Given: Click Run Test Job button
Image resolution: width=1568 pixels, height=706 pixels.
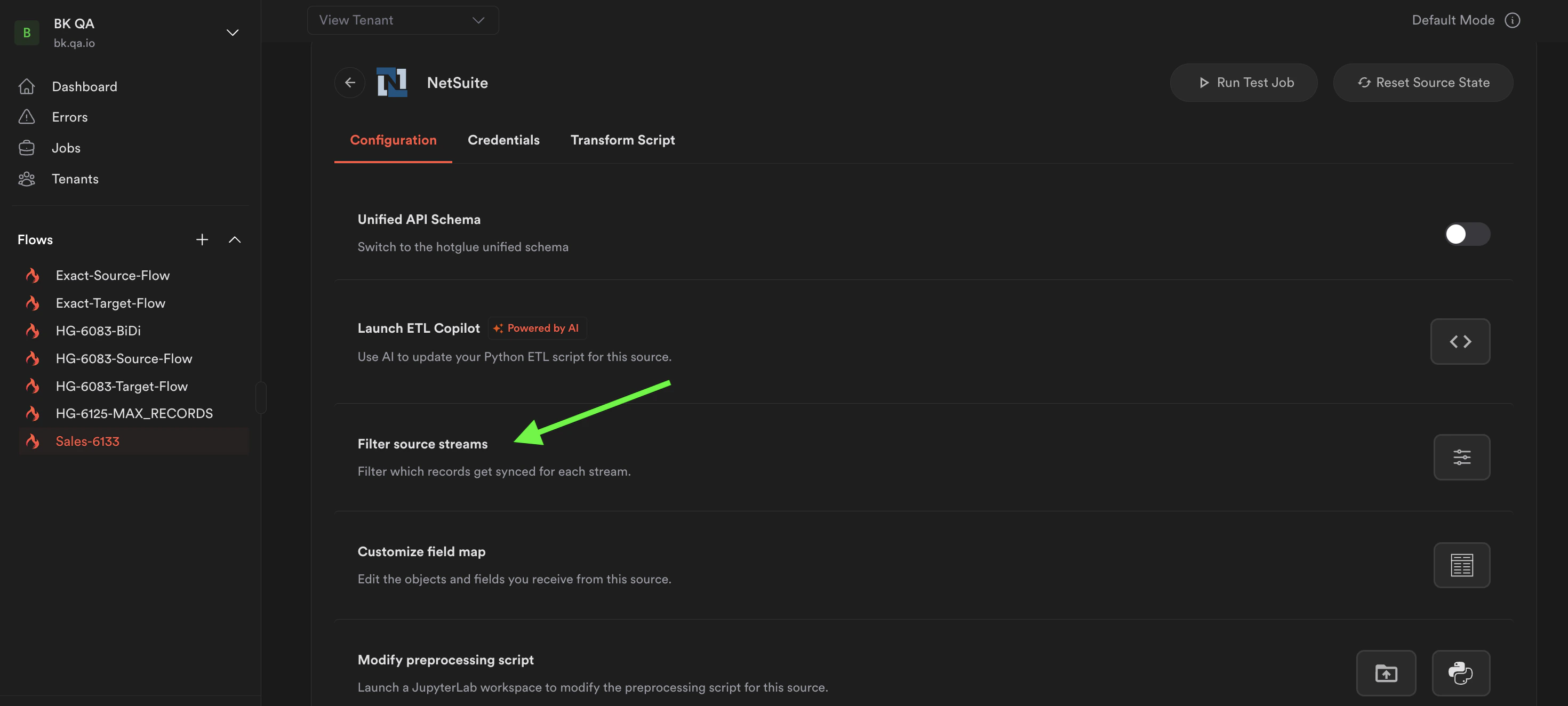Looking at the screenshot, I should (x=1244, y=82).
